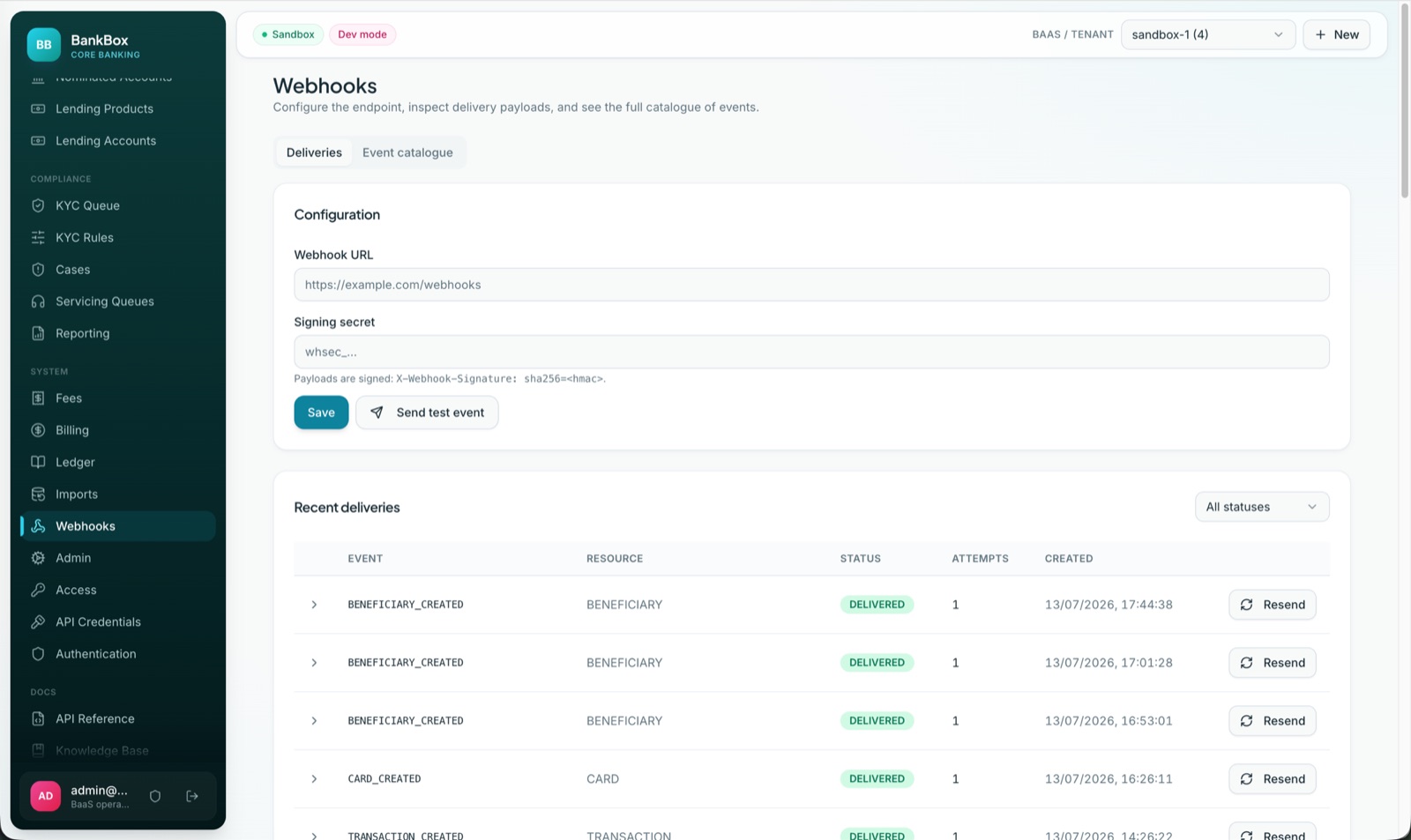Open Authentication in the sidebar

[x=118, y=654]
